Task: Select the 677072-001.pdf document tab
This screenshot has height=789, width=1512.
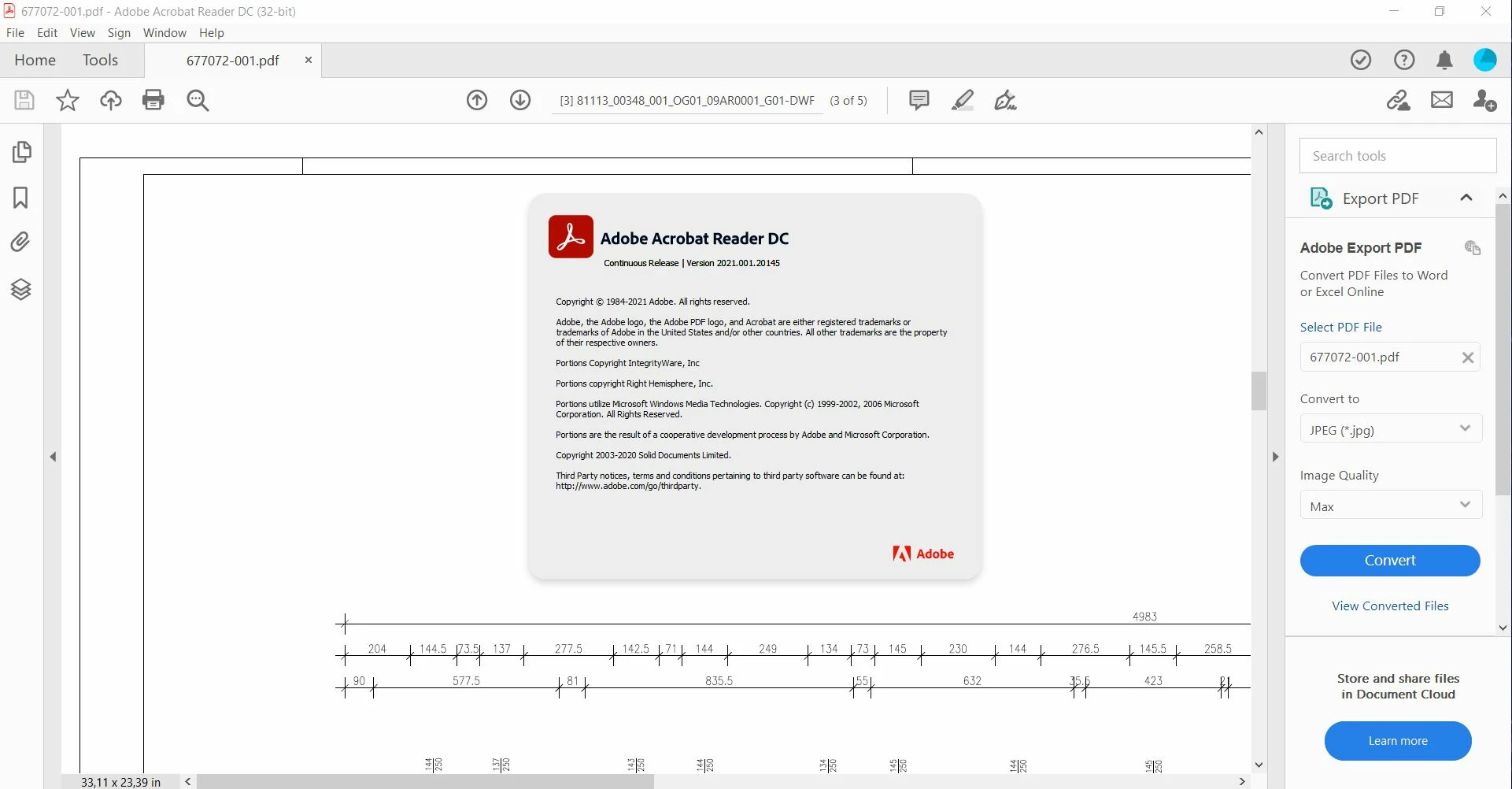Action: pos(233,61)
